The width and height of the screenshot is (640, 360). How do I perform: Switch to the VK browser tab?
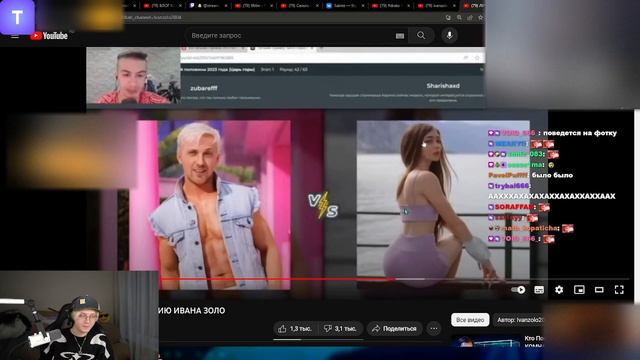[344, 6]
